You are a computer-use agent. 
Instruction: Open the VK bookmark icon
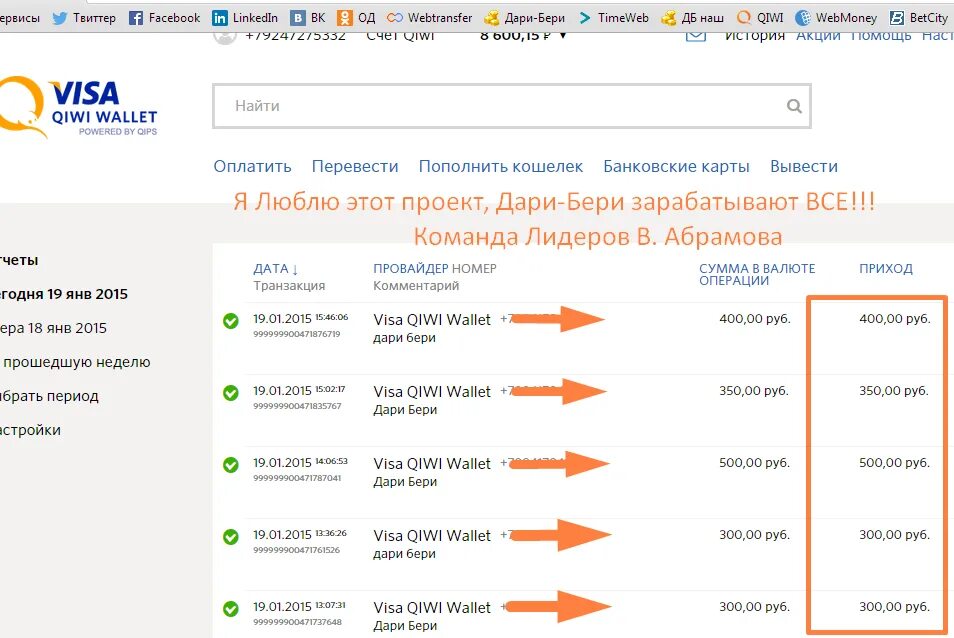298,18
